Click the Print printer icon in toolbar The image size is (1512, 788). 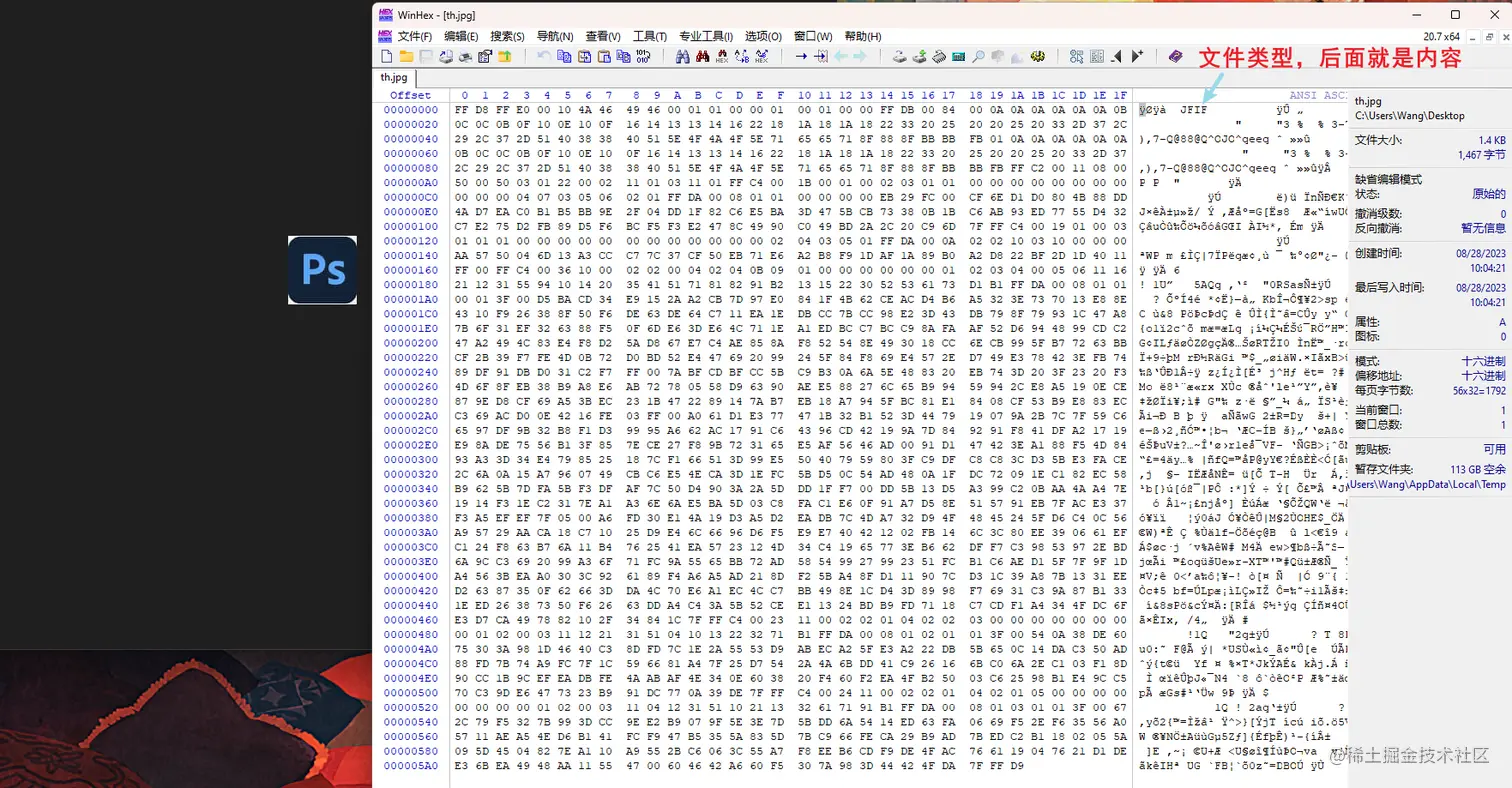coord(465,56)
